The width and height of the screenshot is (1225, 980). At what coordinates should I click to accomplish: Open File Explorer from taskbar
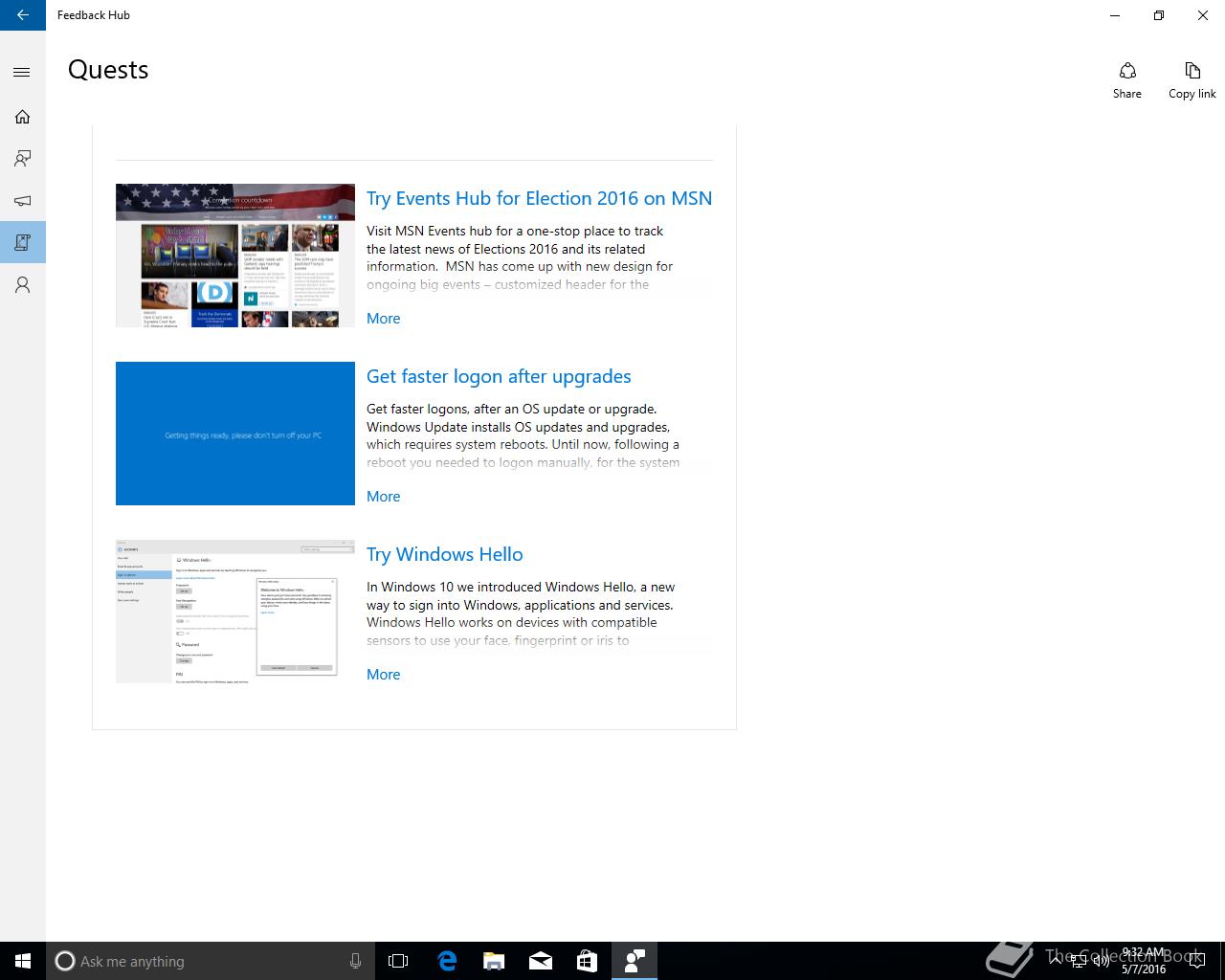click(493, 961)
